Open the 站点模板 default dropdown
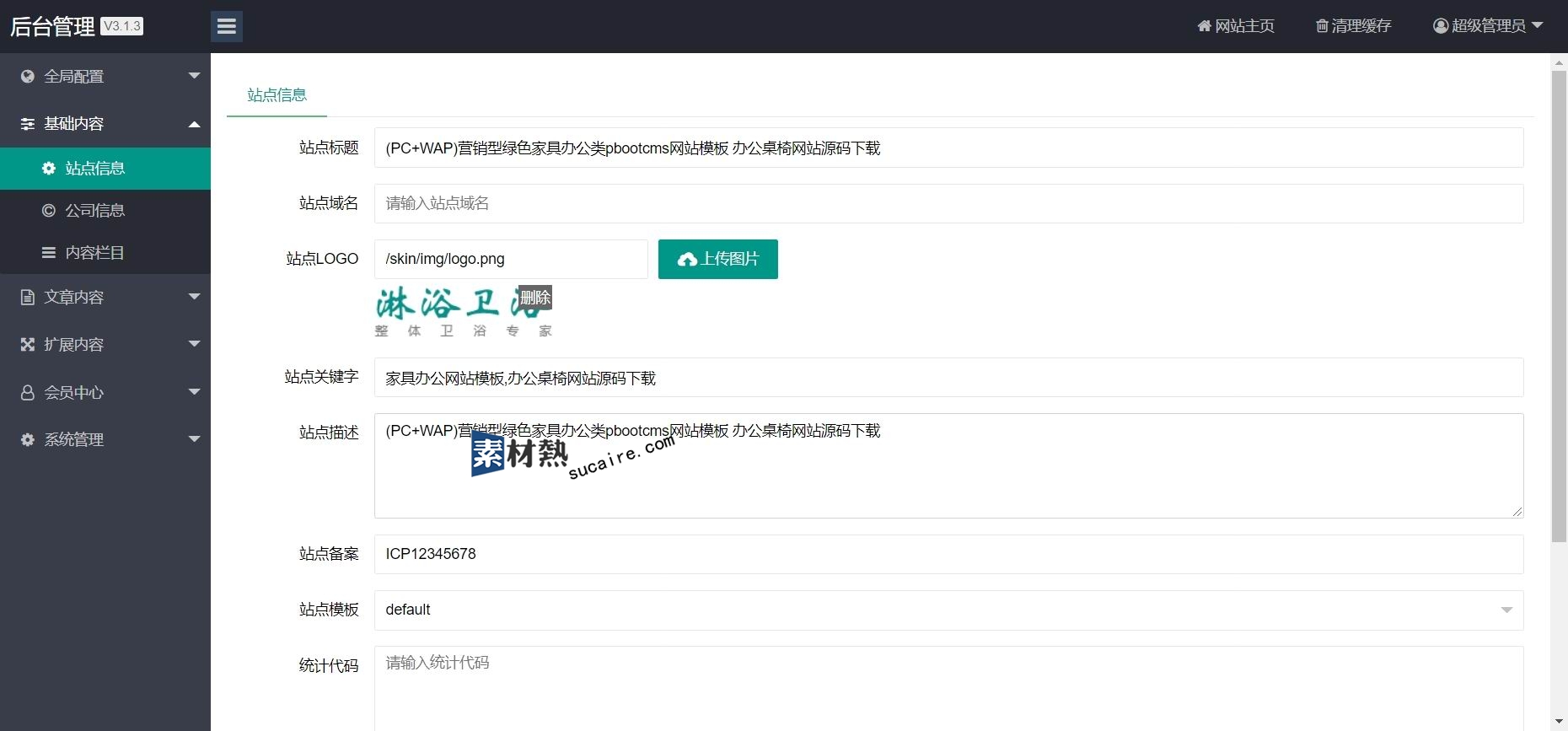Viewport: 1568px width, 731px height. pos(948,610)
